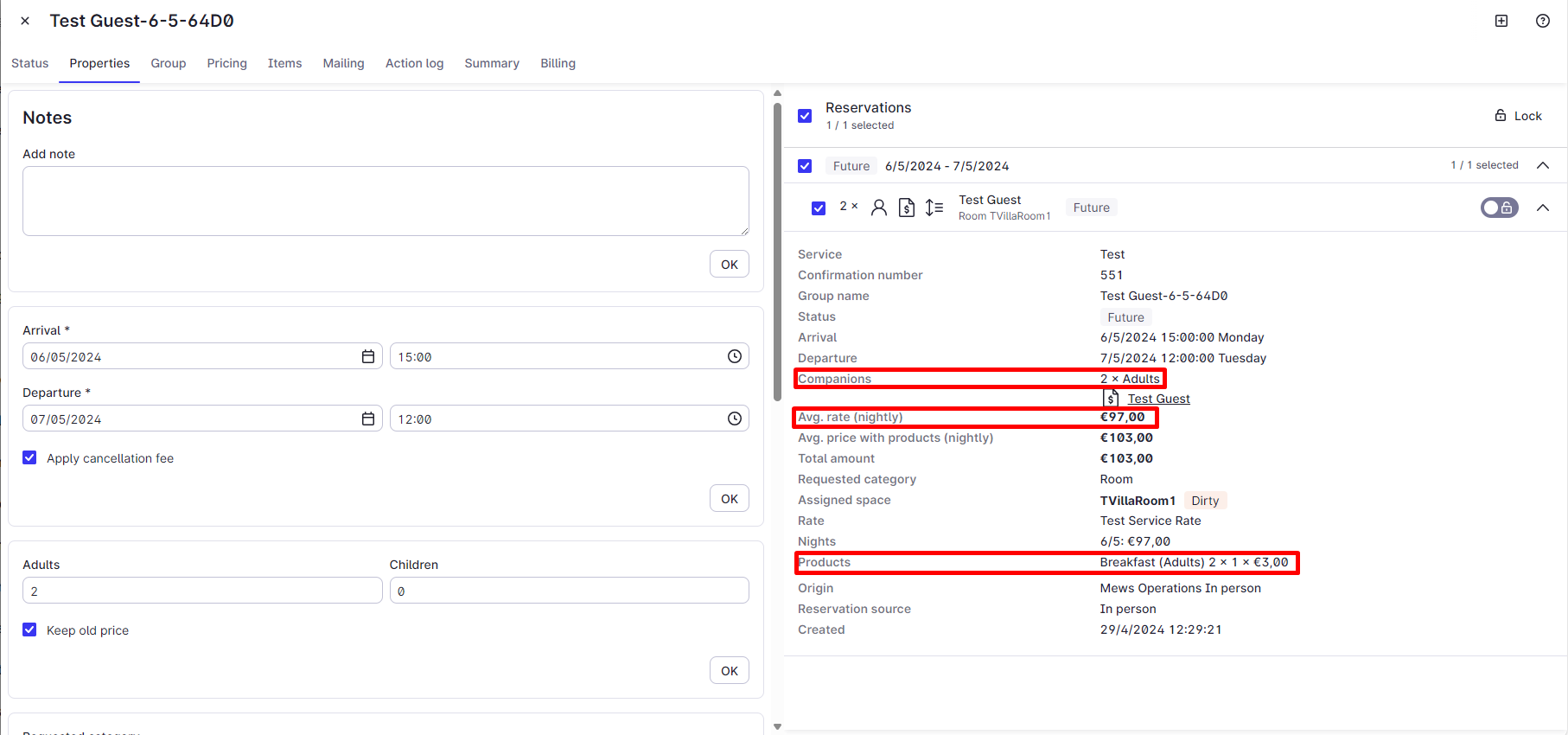Click the clock icon in Arrival time field
The height and width of the screenshot is (735, 1568).
(x=735, y=356)
